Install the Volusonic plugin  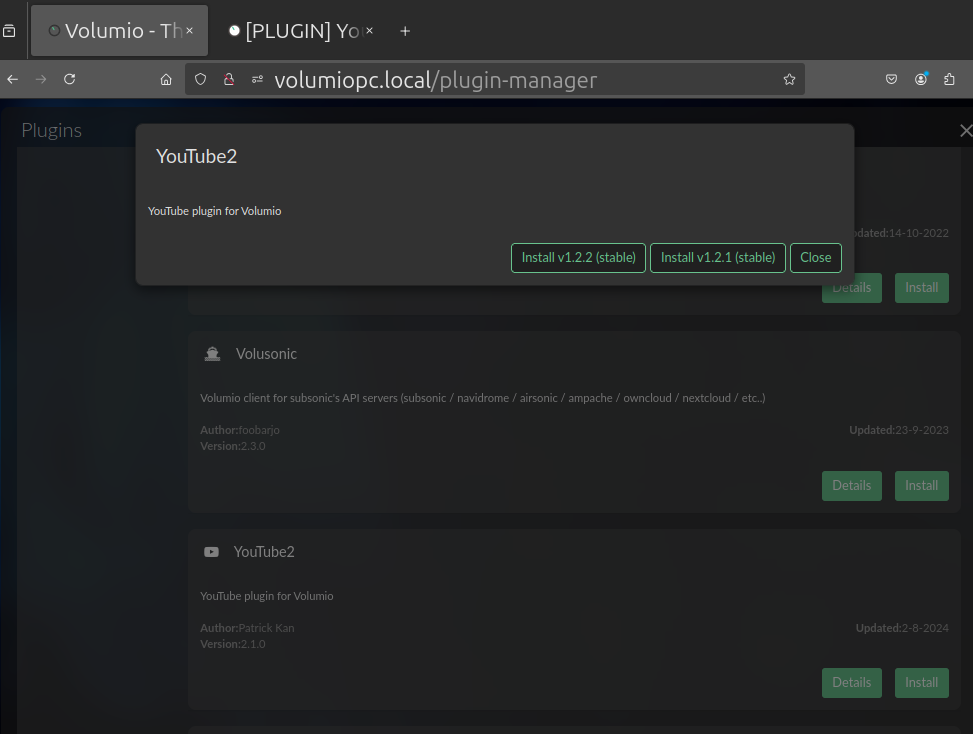coord(921,486)
